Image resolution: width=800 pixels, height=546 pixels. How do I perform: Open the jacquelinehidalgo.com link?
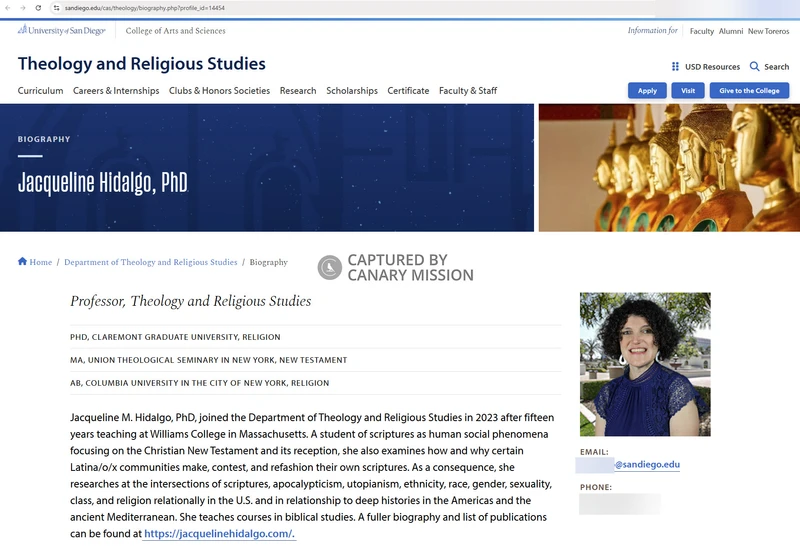[219, 534]
